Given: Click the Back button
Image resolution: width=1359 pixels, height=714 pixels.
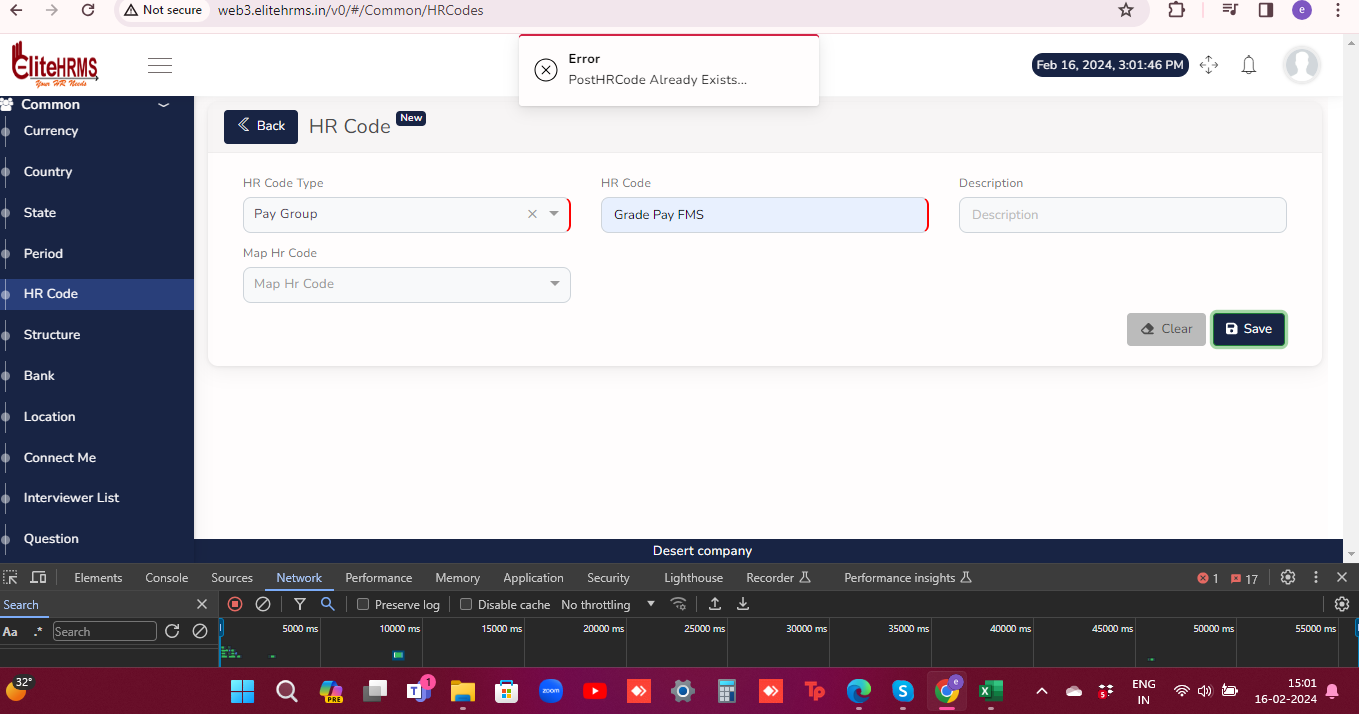Looking at the screenshot, I should pos(261,126).
